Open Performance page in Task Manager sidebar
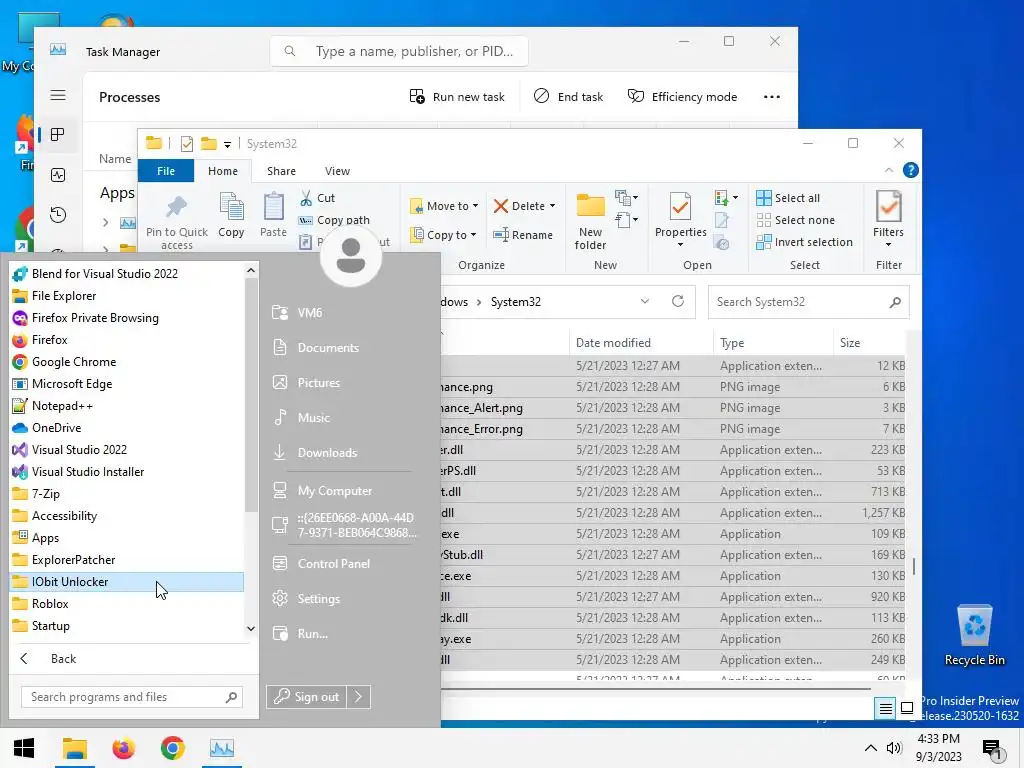The height and width of the screenshot is (768, 1024). (x=58, y=175)
